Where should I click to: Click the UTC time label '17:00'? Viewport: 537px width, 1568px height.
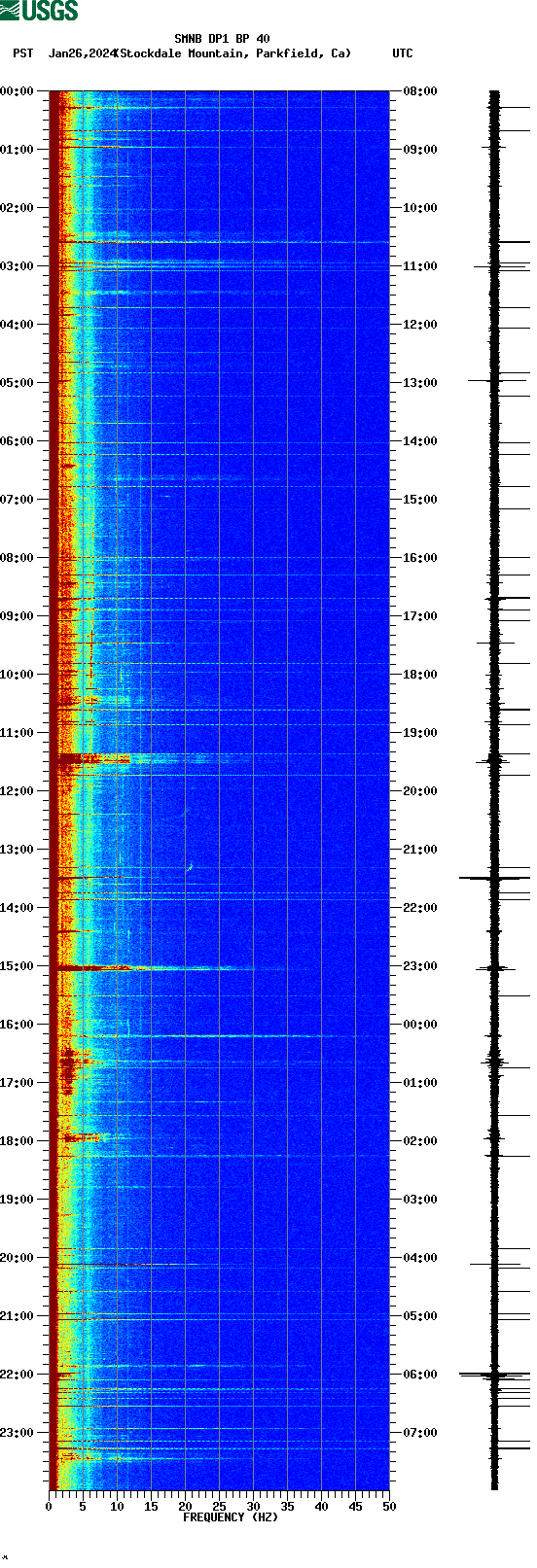420,616
